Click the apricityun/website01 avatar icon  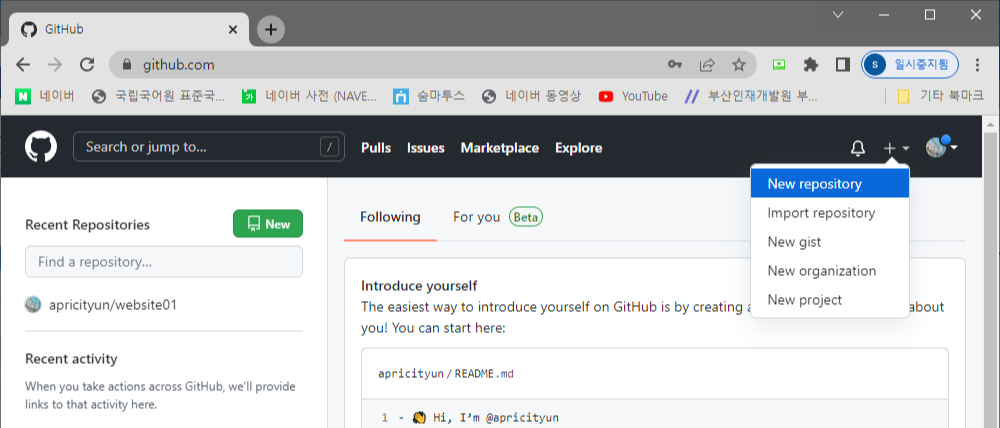(33, 305)
